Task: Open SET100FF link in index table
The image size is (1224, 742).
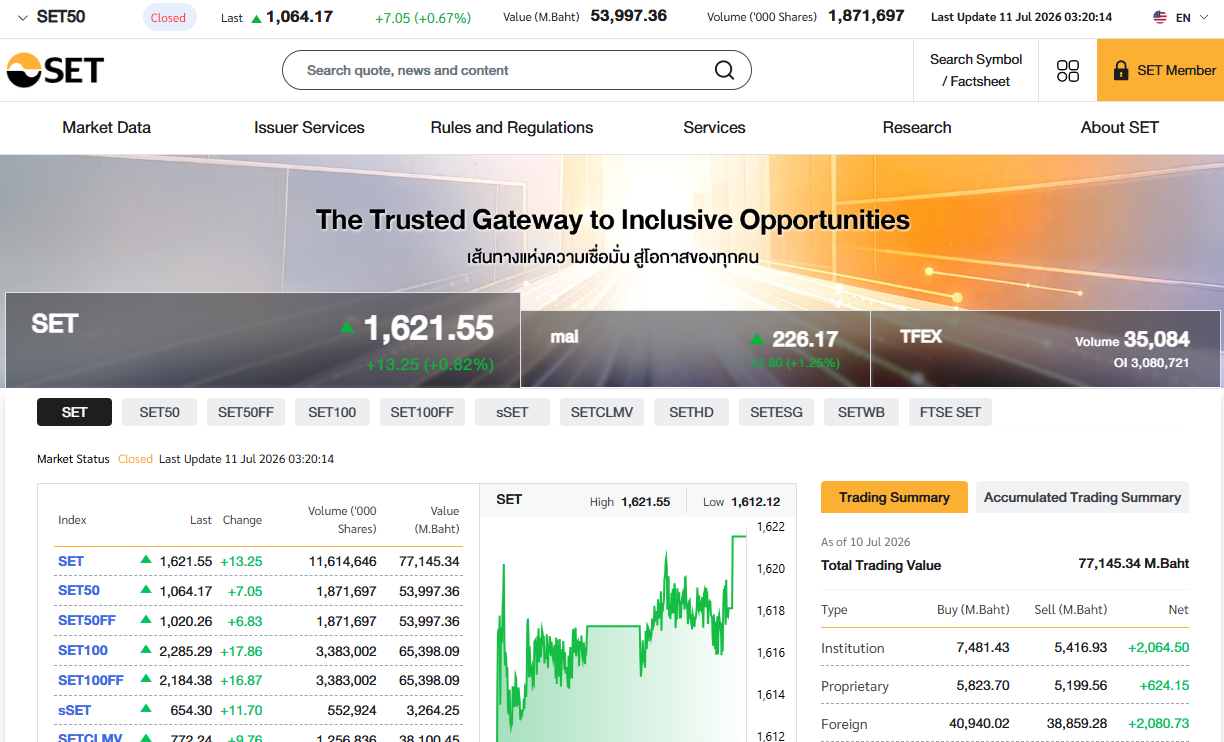Action: [91, 681]
